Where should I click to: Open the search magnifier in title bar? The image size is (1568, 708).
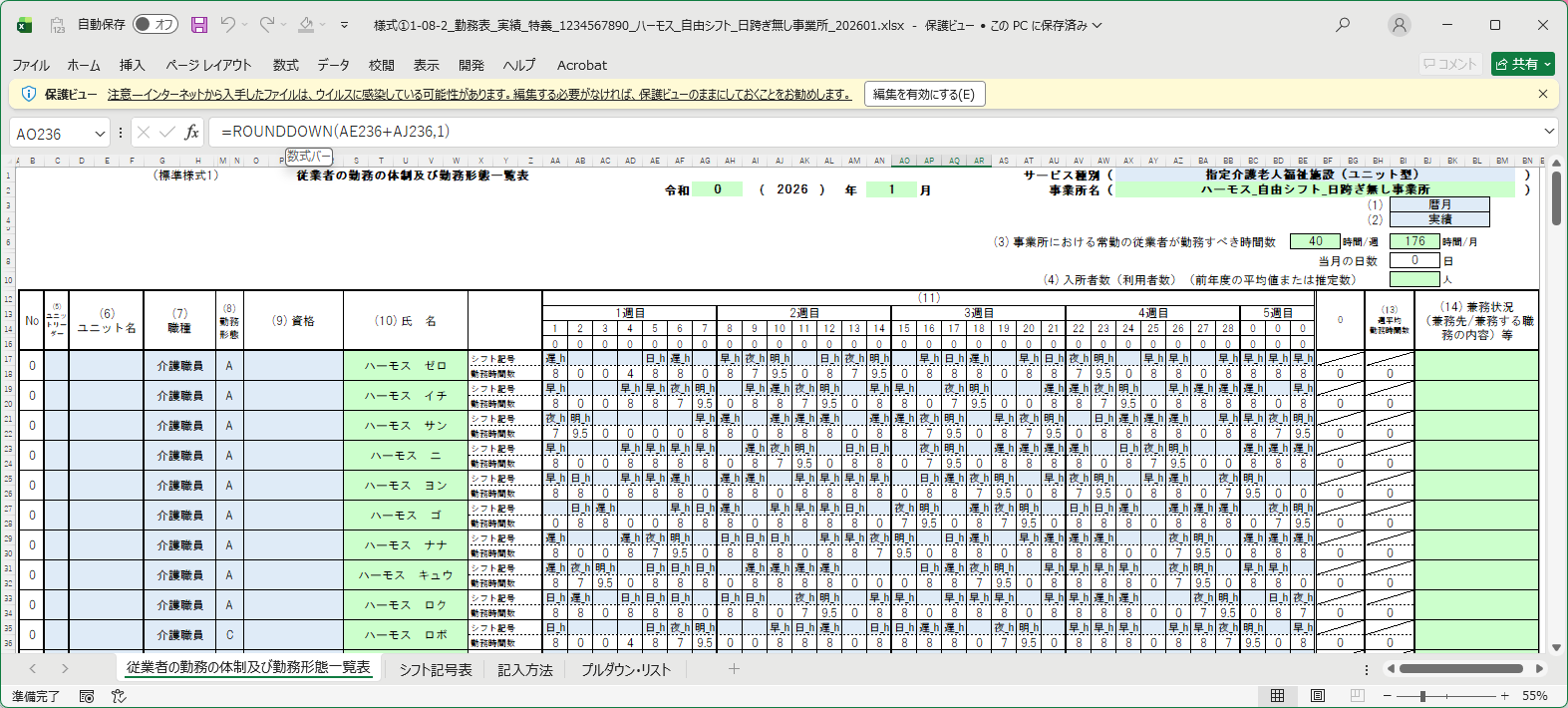coord(1343,25)
